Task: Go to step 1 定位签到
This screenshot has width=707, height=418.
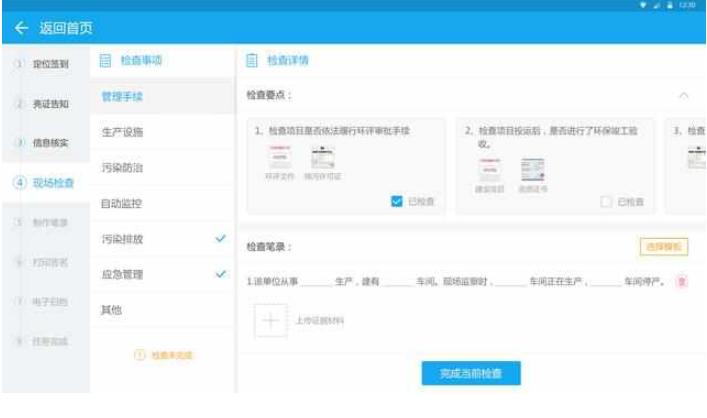Action: 44,64
